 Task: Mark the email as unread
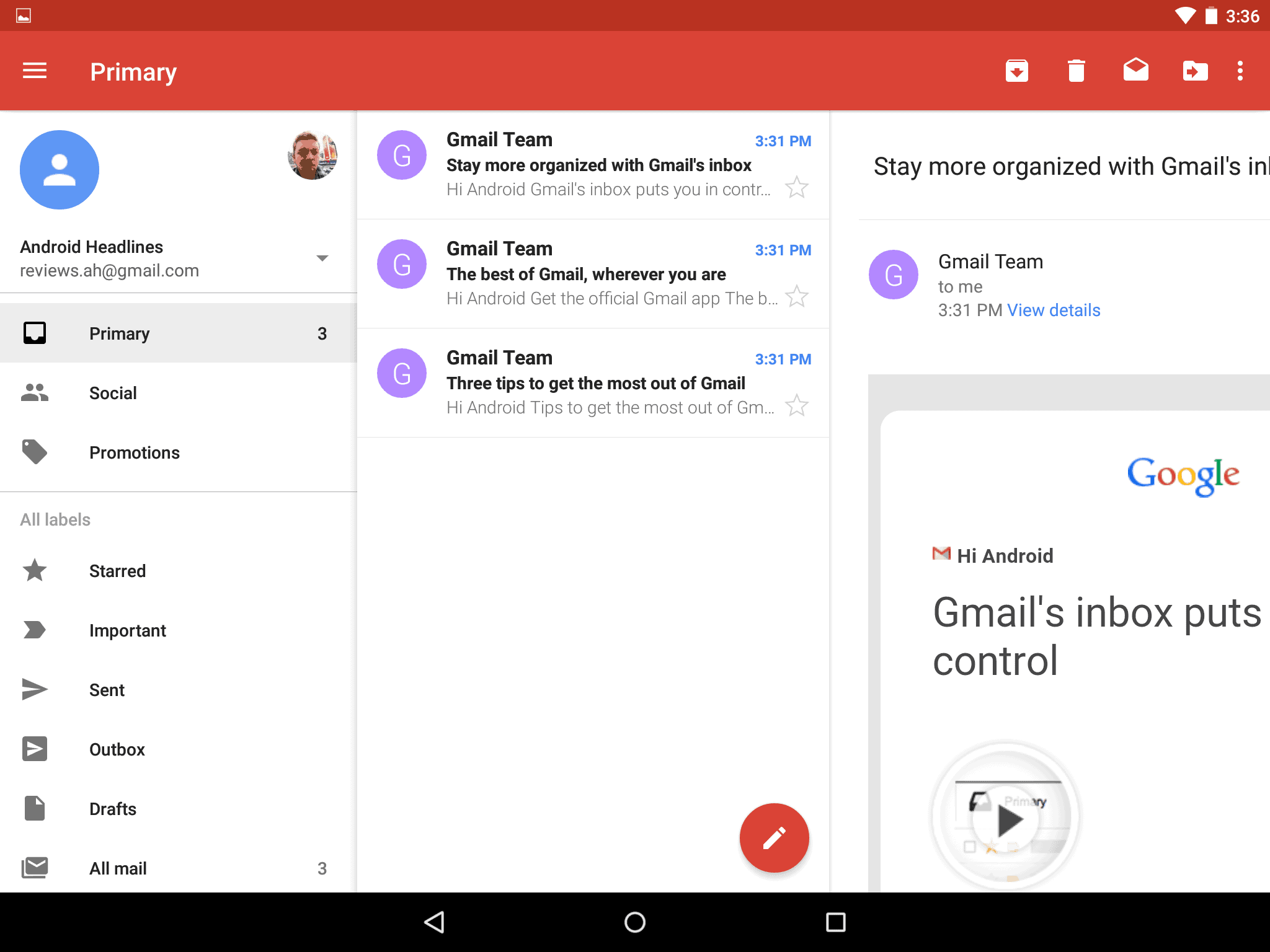(x=1135, y=70)
